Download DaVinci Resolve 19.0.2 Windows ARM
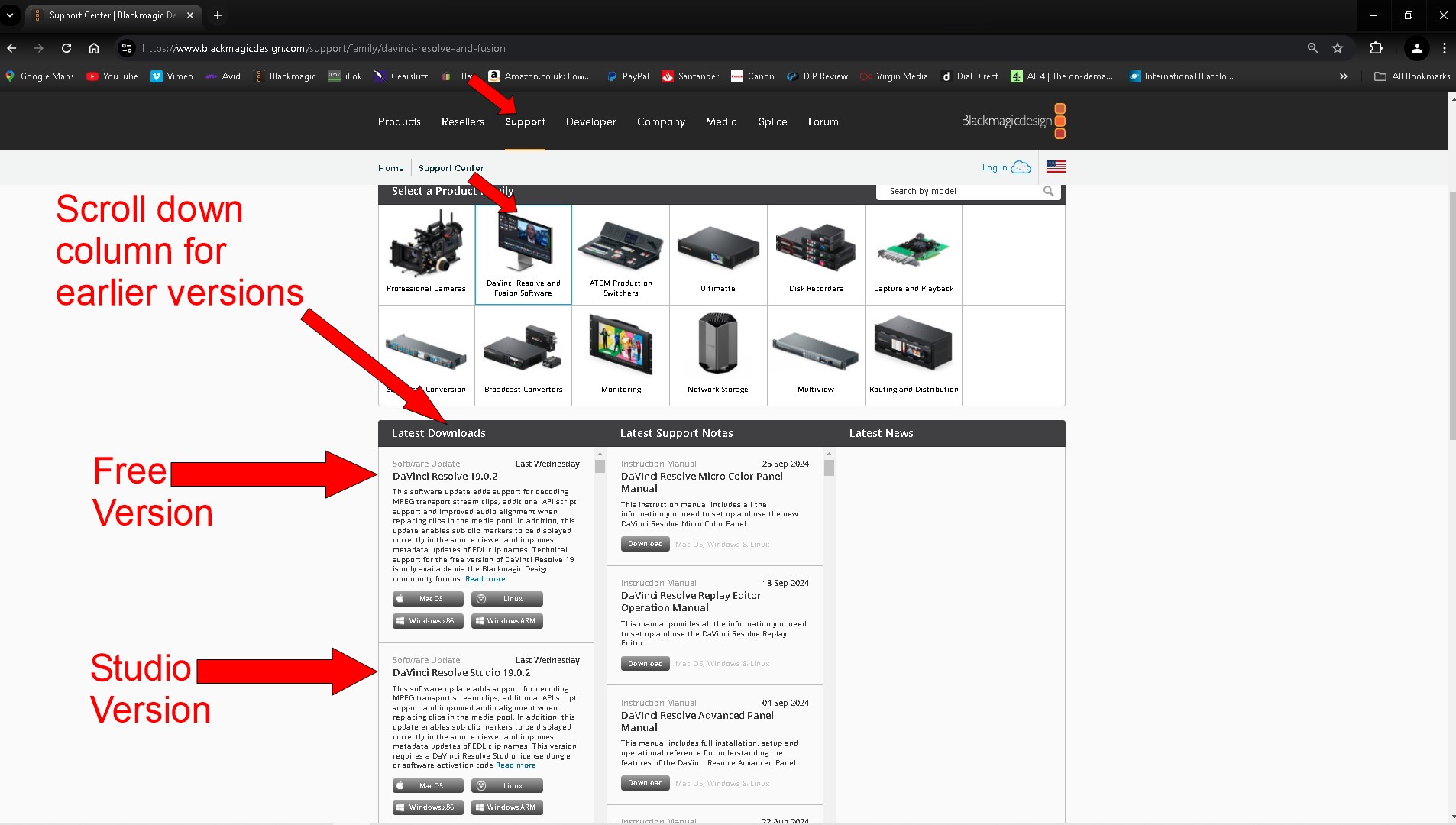 [507, 621]
